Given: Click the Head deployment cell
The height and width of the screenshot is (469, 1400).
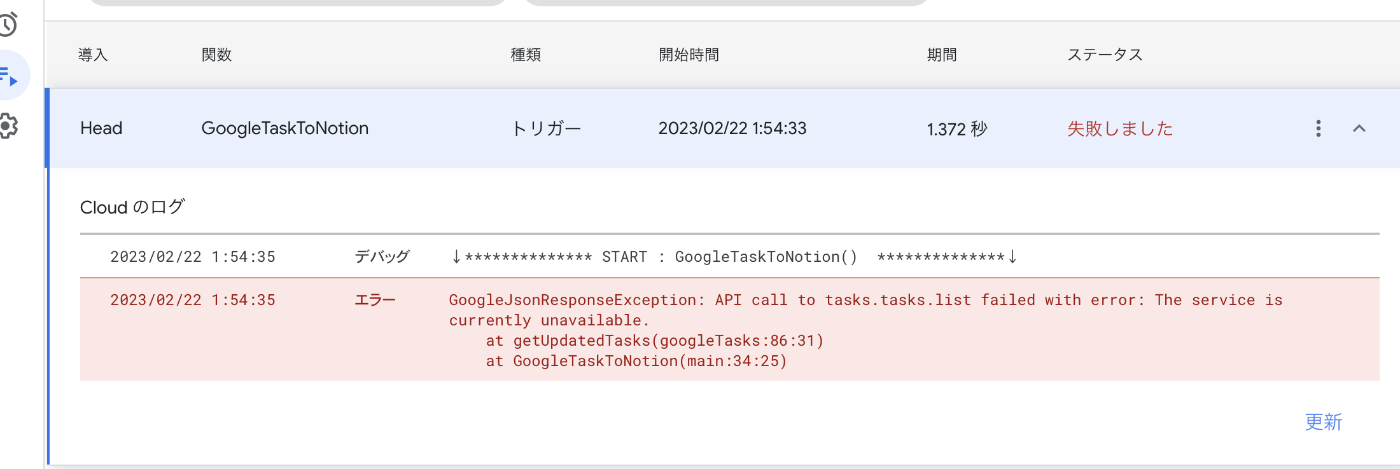Looking at the screenshot, I should point(101,128).
